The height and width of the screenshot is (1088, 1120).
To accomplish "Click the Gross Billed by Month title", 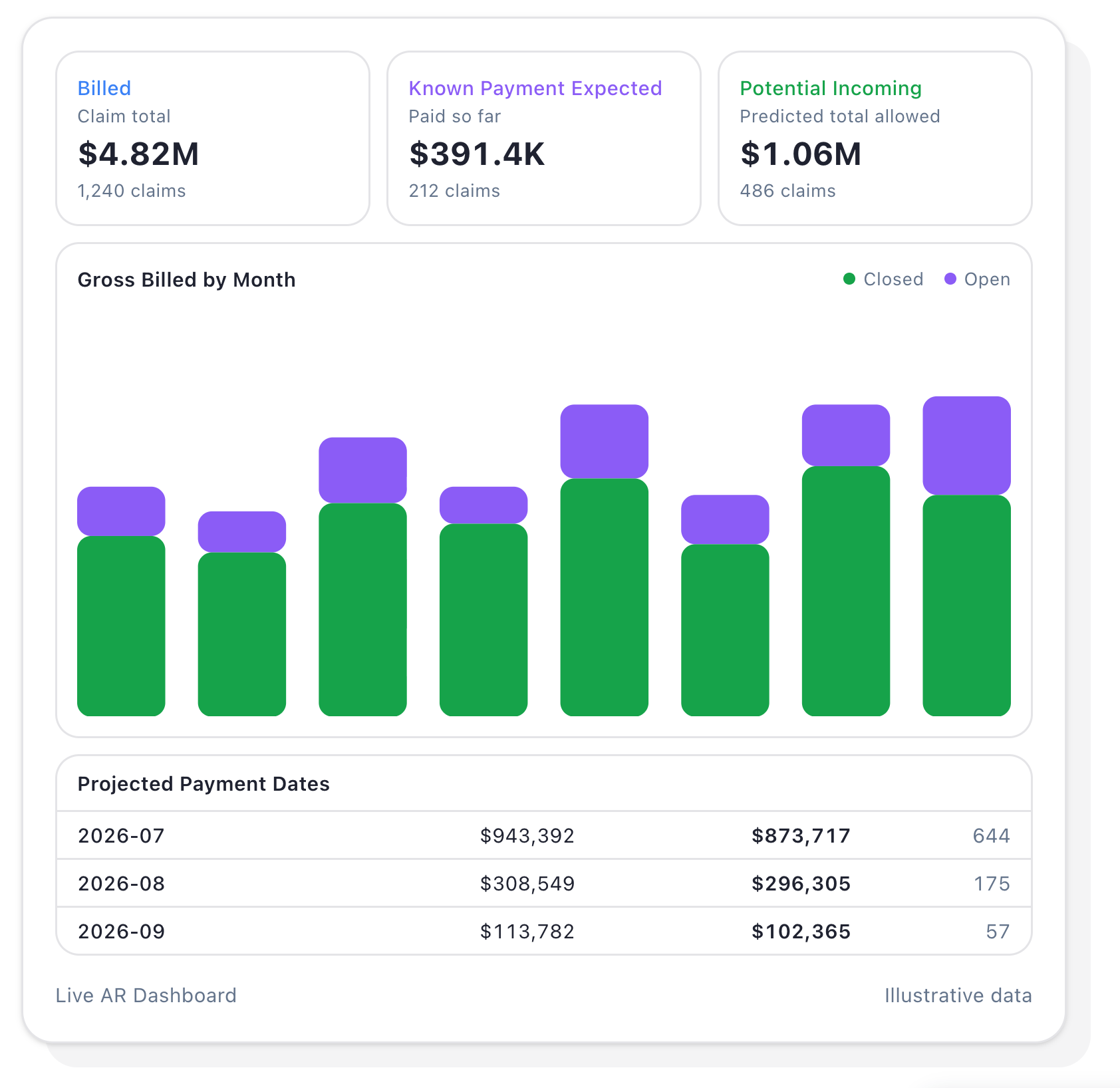I will point(187,280).
